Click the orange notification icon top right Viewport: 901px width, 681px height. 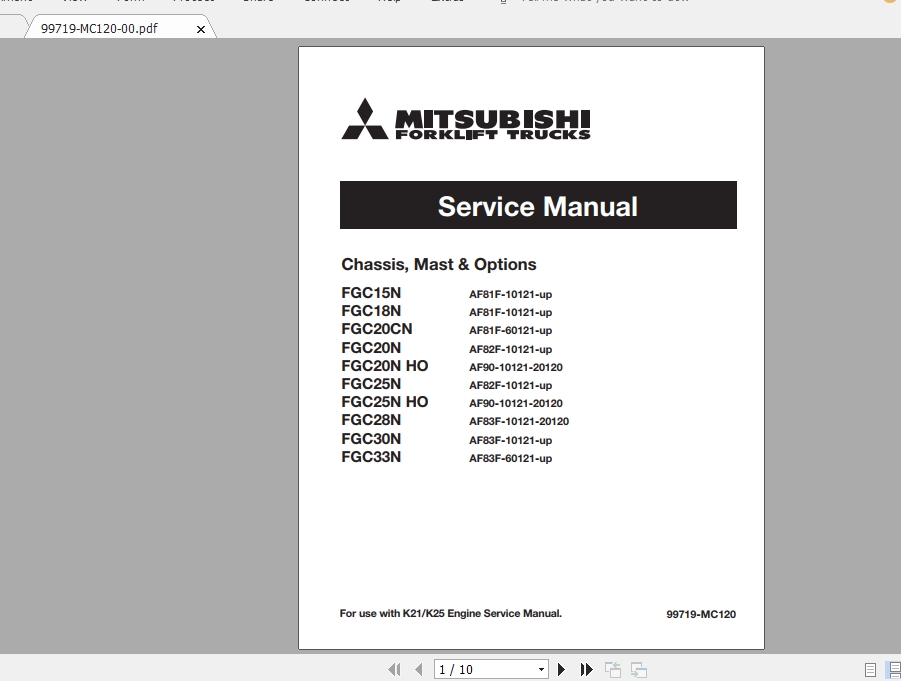coord(889,3)
